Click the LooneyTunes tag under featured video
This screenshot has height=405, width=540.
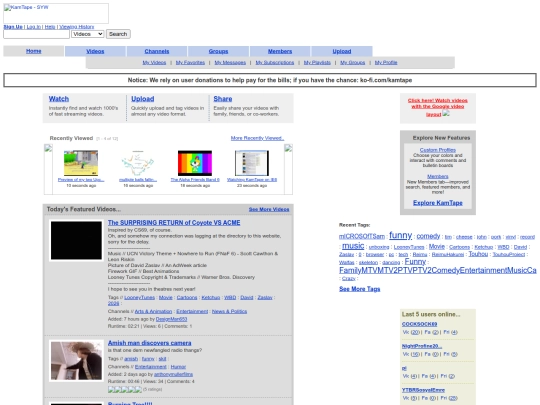click(x=139, y=298)
